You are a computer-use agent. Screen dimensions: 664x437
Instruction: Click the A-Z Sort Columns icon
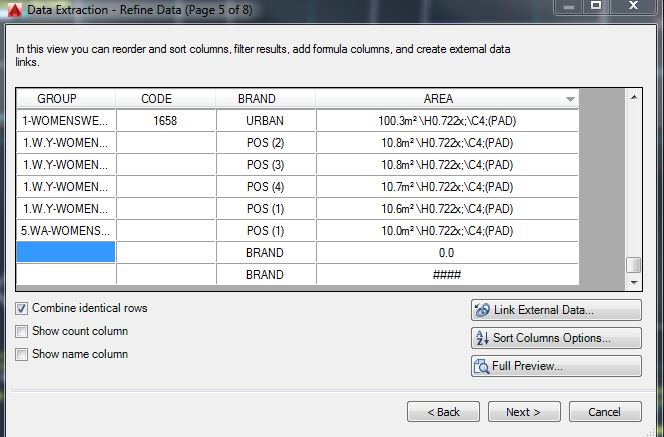click(482, 338)
